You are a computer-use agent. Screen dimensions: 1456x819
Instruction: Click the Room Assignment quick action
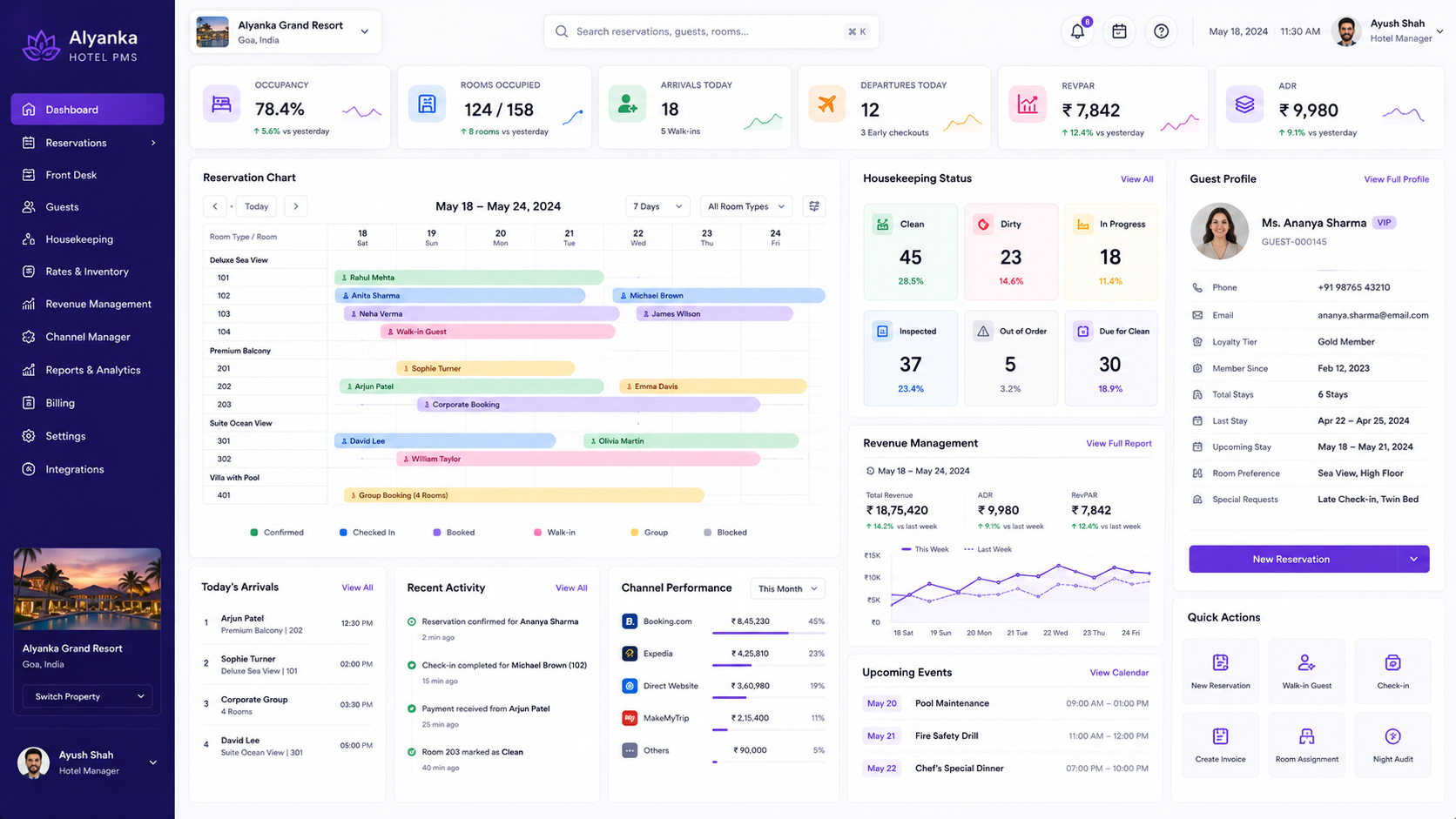click(x=1306, y=744)
